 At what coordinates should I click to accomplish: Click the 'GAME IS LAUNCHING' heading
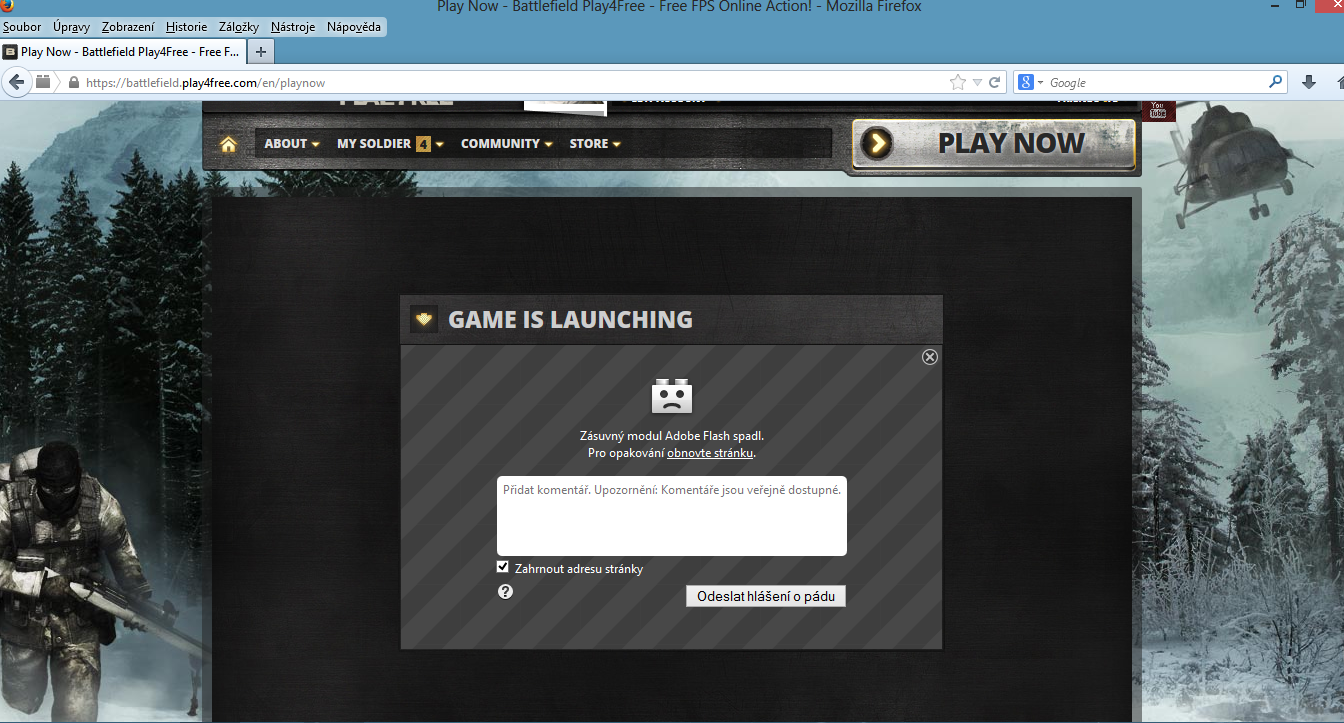(570, 320)
